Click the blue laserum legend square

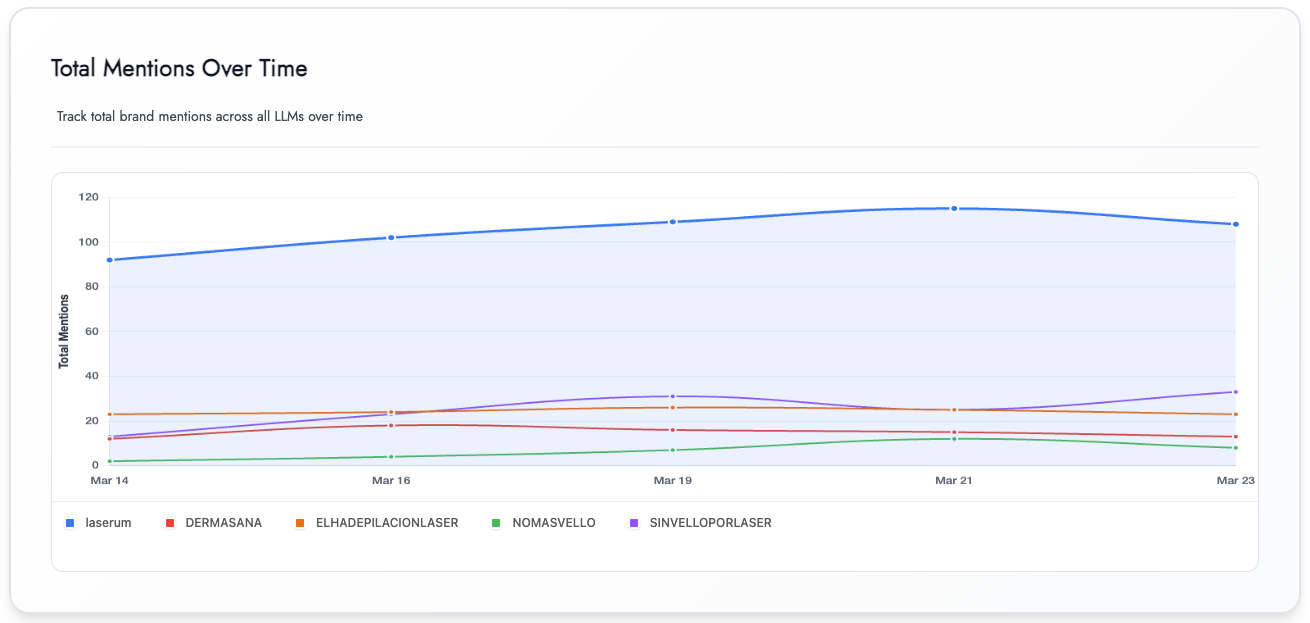tap(68, 522)
